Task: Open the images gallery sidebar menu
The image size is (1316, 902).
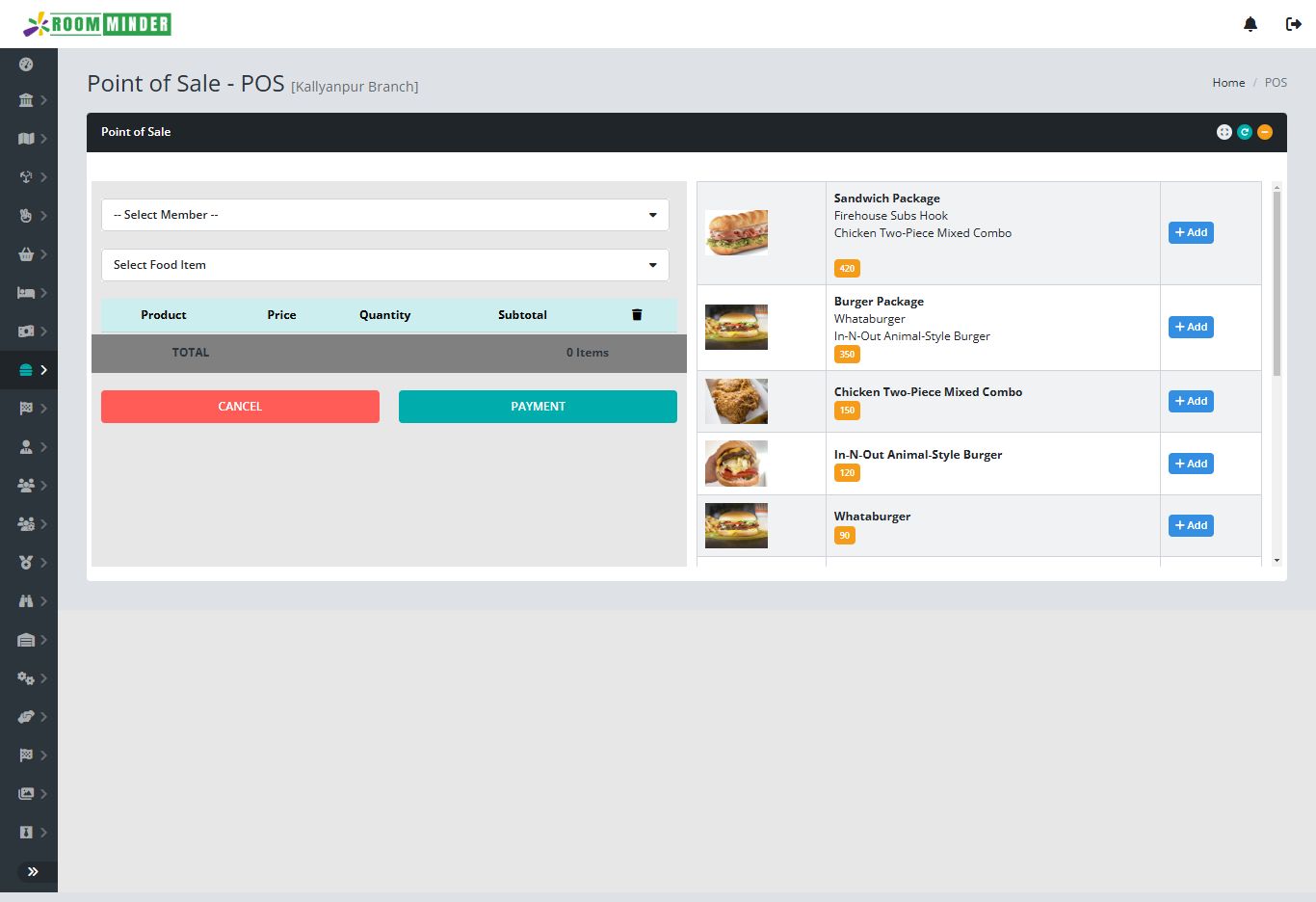Action: click(26, 794)
